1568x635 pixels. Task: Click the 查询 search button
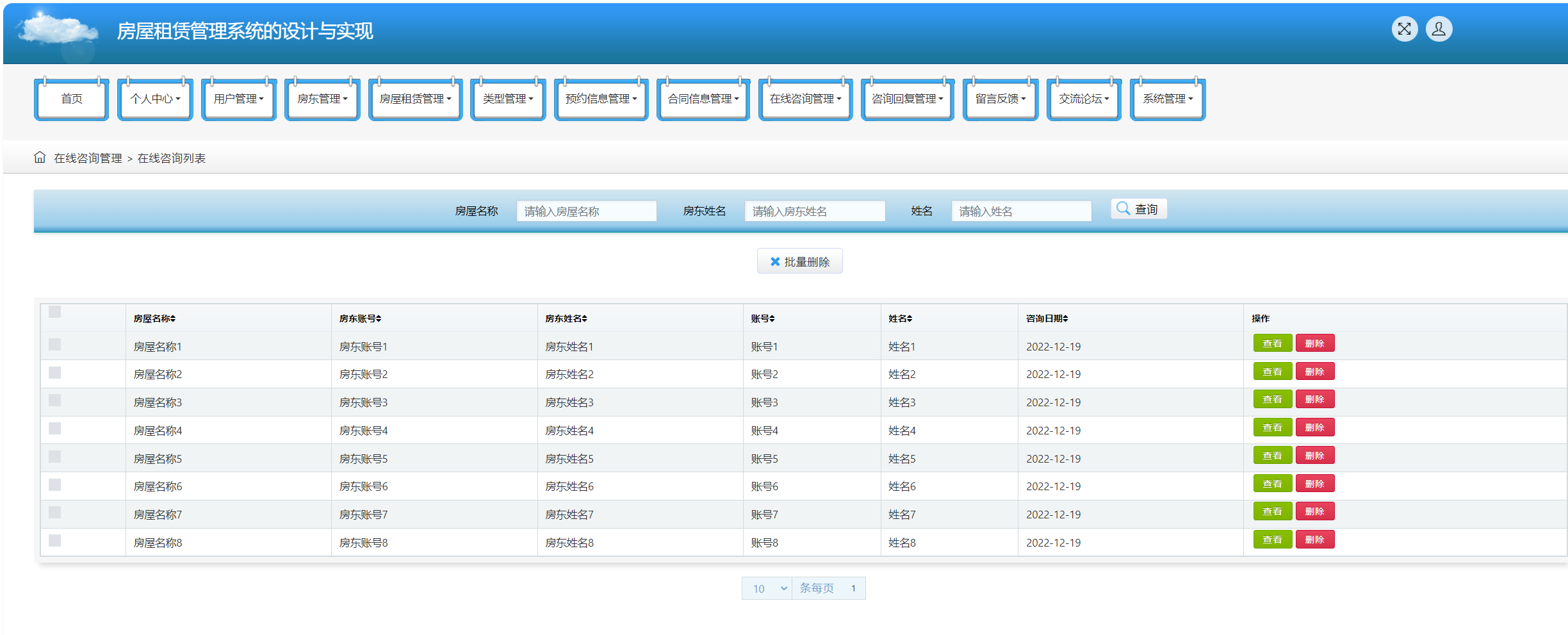(1139, 209)
